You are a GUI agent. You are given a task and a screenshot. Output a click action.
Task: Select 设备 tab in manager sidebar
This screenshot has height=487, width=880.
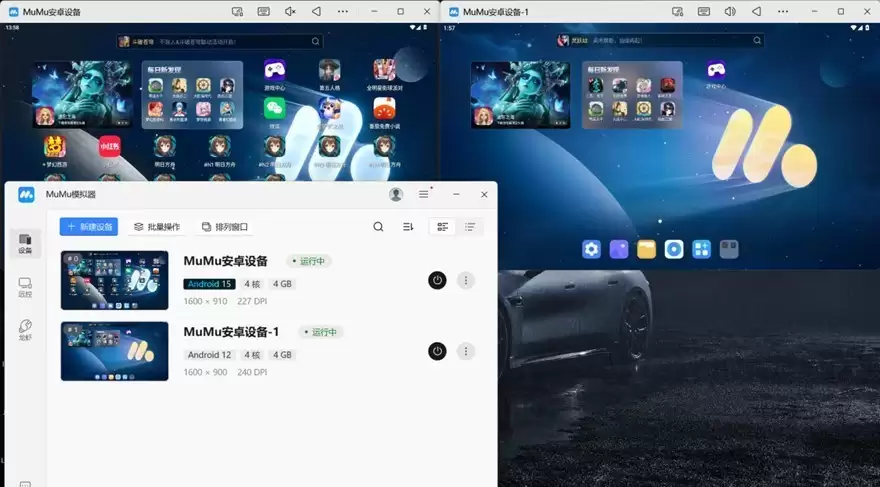[25, 244]
